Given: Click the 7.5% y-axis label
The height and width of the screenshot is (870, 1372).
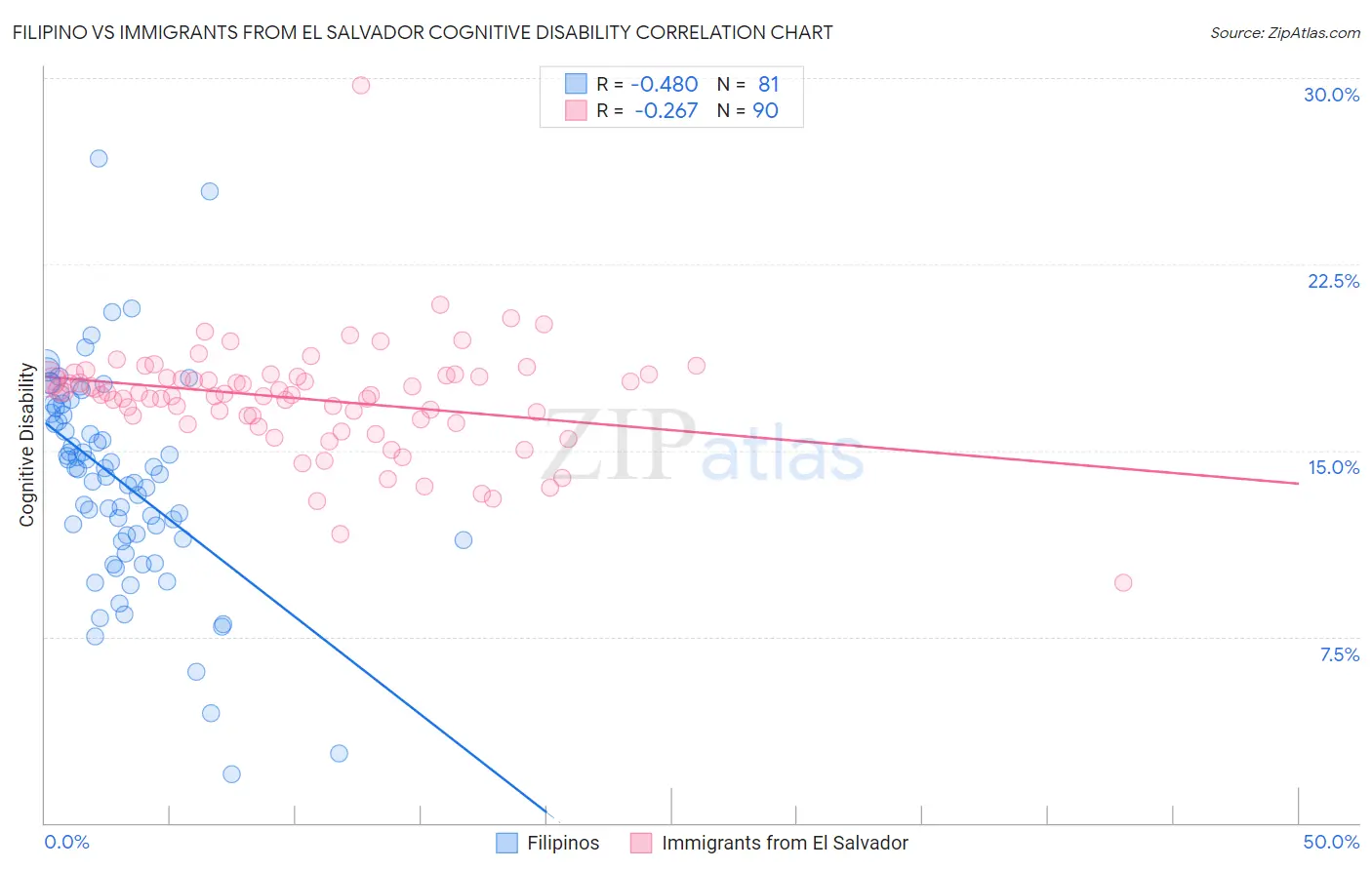Looking at the screenshot, I should (x=1339, y=654).
